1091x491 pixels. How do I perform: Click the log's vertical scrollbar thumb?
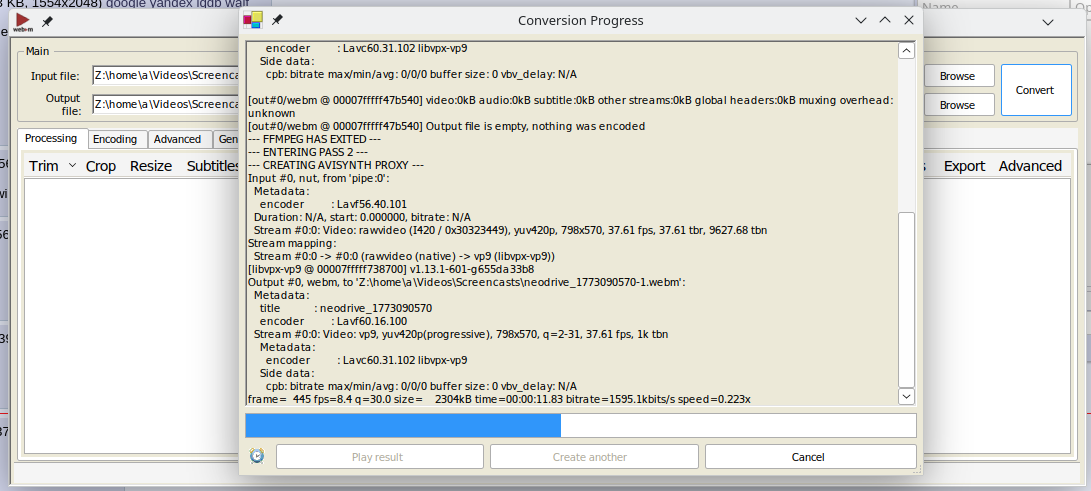tap(907, 299)
